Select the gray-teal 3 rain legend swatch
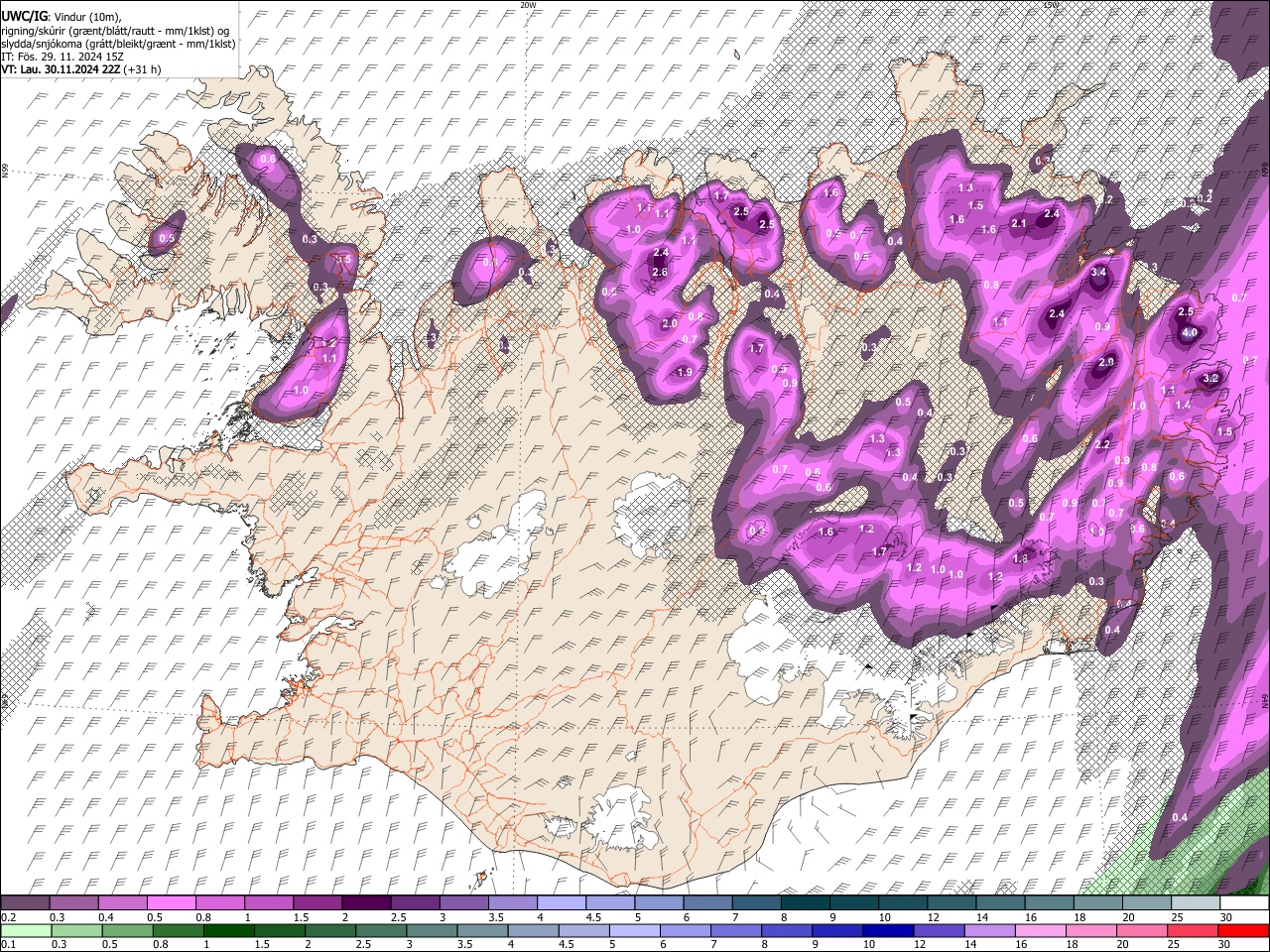 pyautogui.click(x=432, y=931)
